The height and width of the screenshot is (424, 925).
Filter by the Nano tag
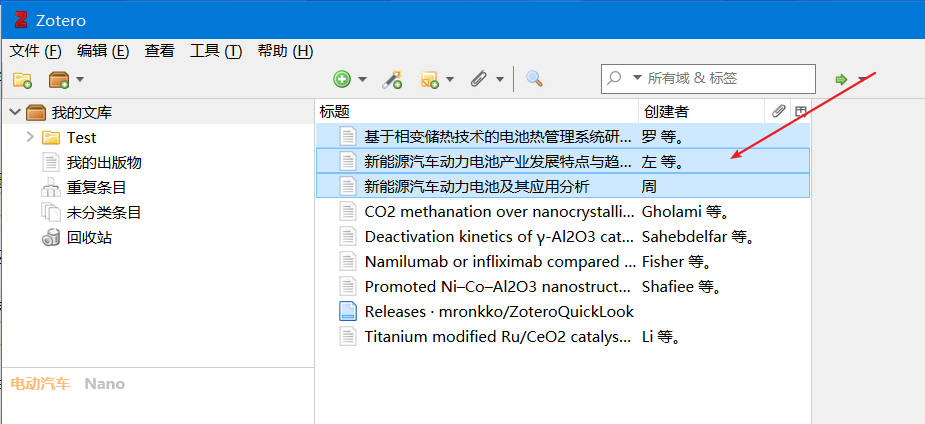(x=104, y=384)
